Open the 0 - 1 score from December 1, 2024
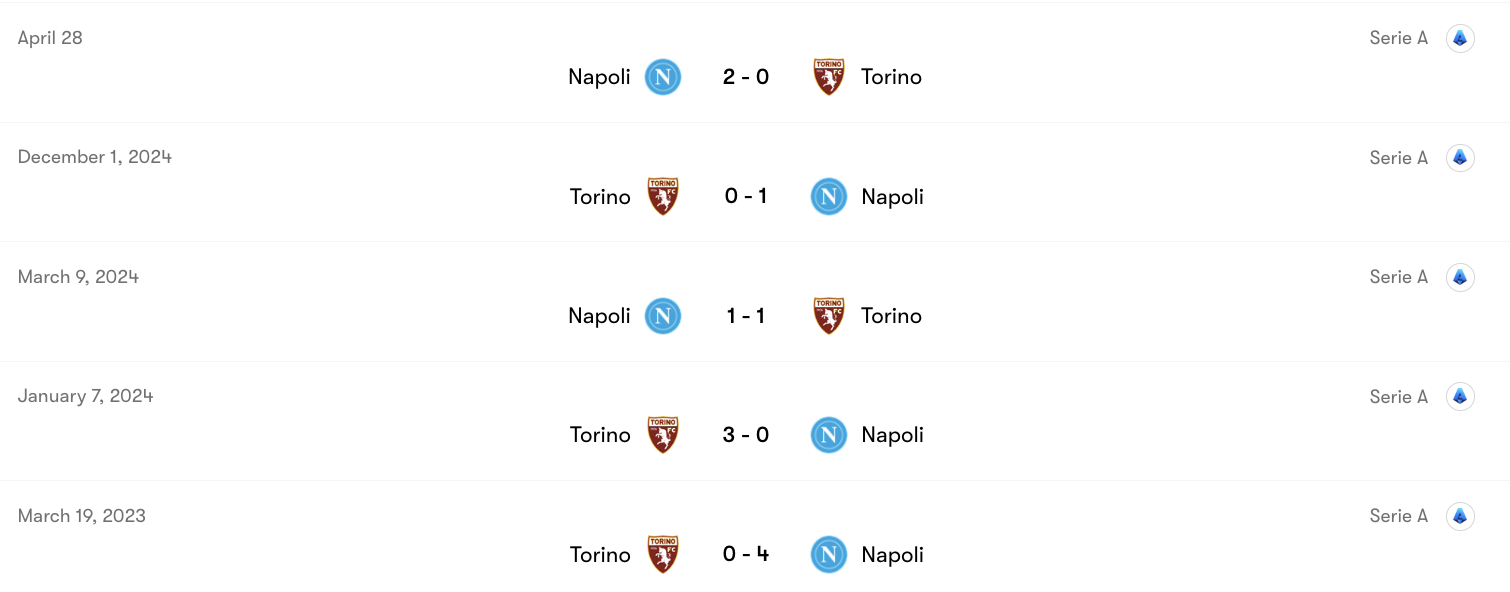The width and height of the screenshot is (1510, 592). click(746, 197)
